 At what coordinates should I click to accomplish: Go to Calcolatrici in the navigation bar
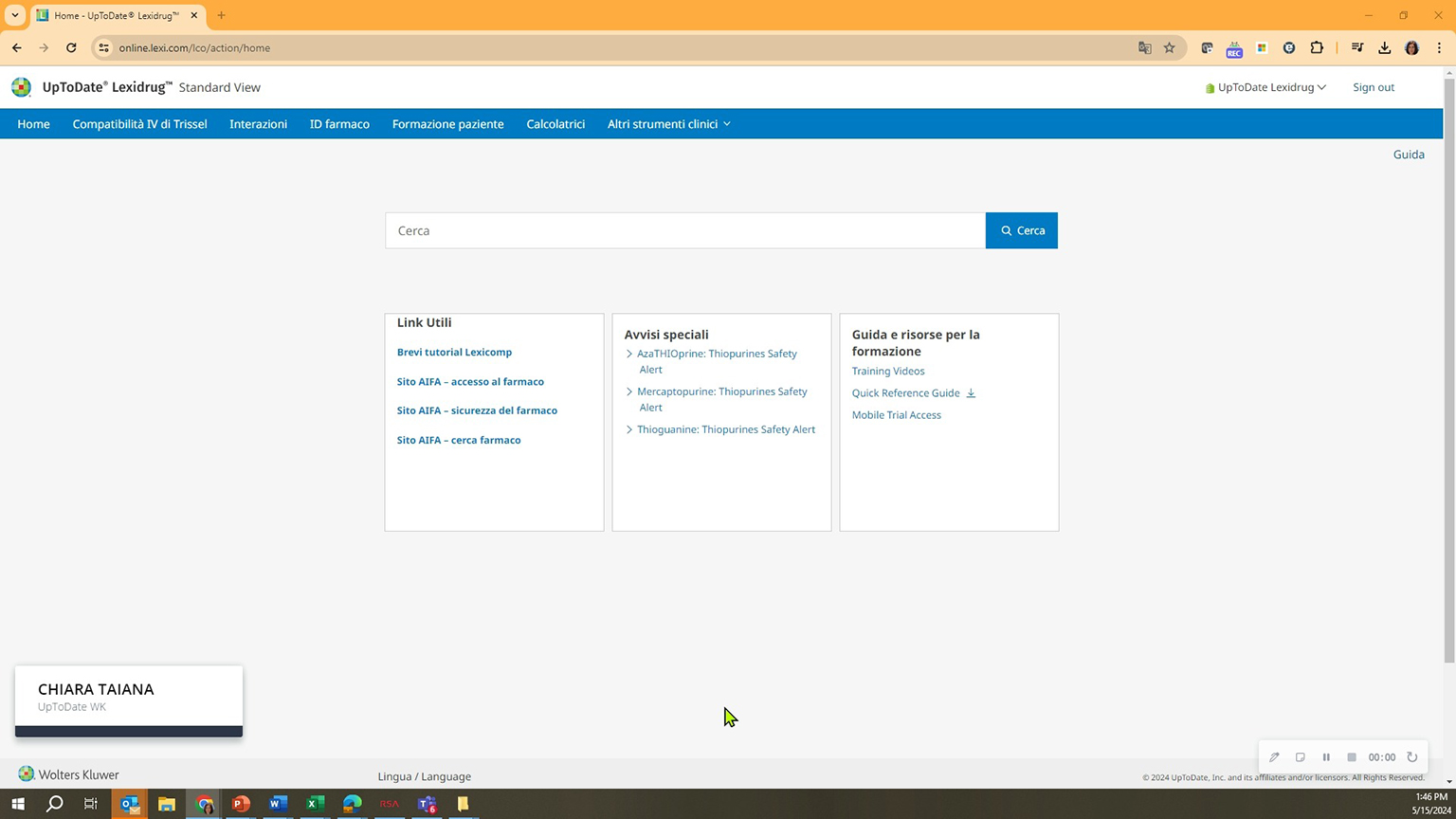point(555,124)
